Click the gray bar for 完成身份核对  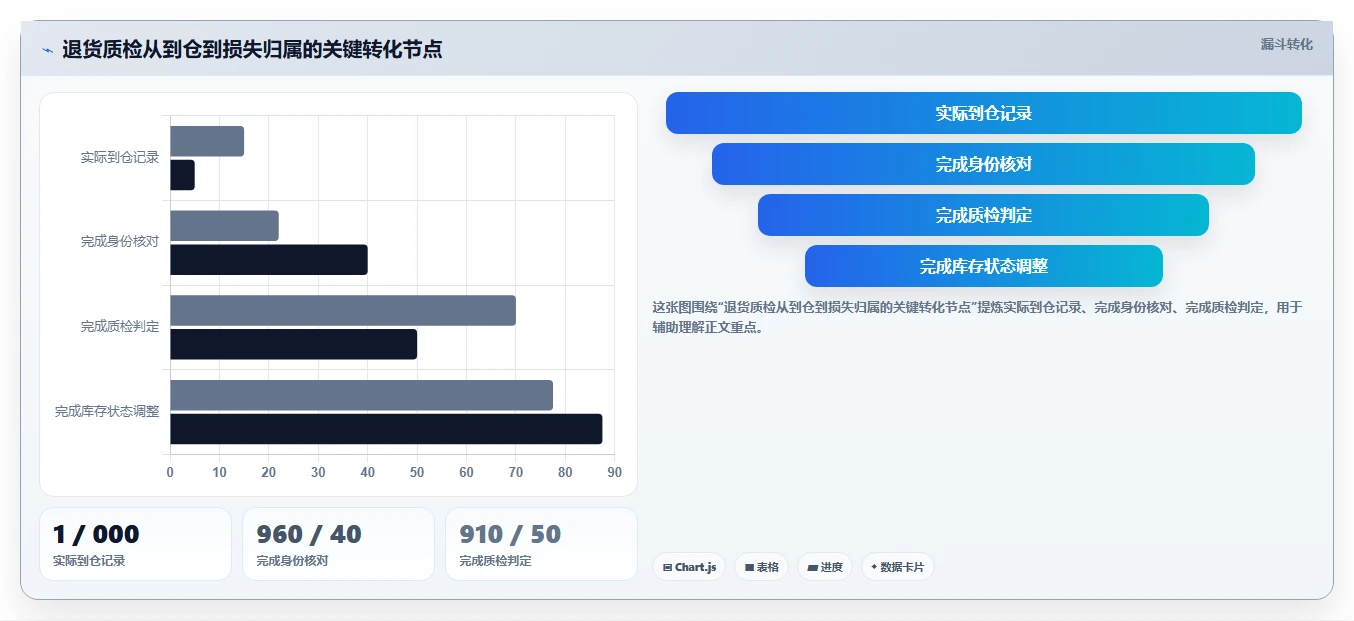coord(224,226)
